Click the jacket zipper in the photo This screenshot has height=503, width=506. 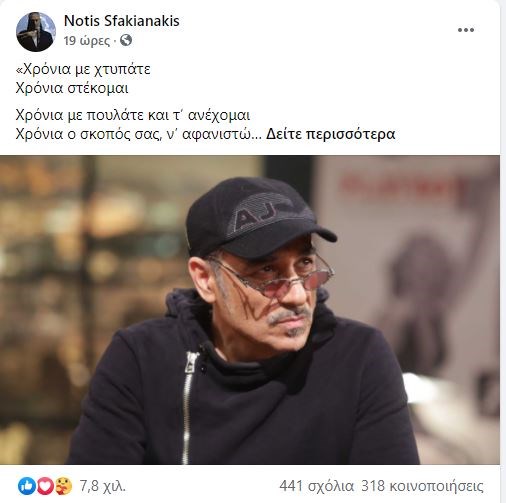pos(189,407)
